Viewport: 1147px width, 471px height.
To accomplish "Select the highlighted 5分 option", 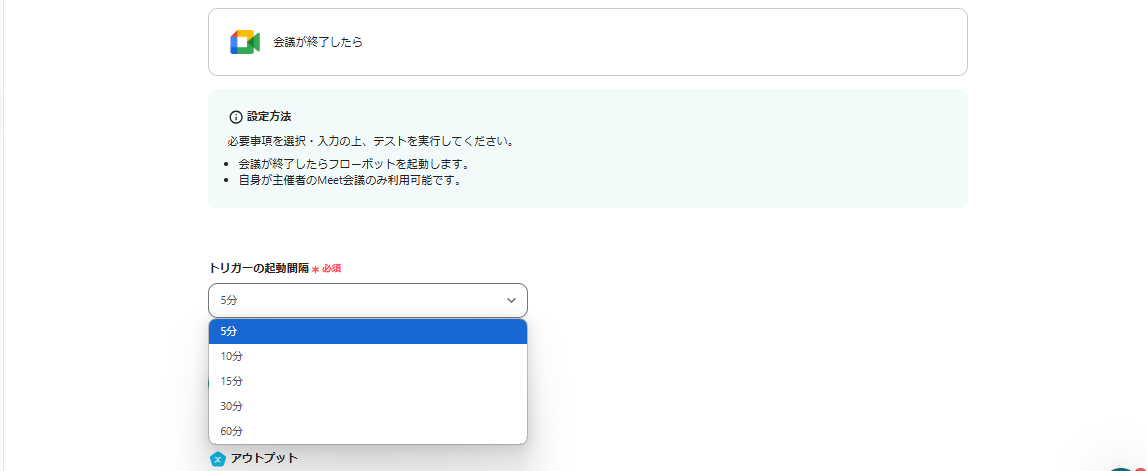I will tap(368, 331).
